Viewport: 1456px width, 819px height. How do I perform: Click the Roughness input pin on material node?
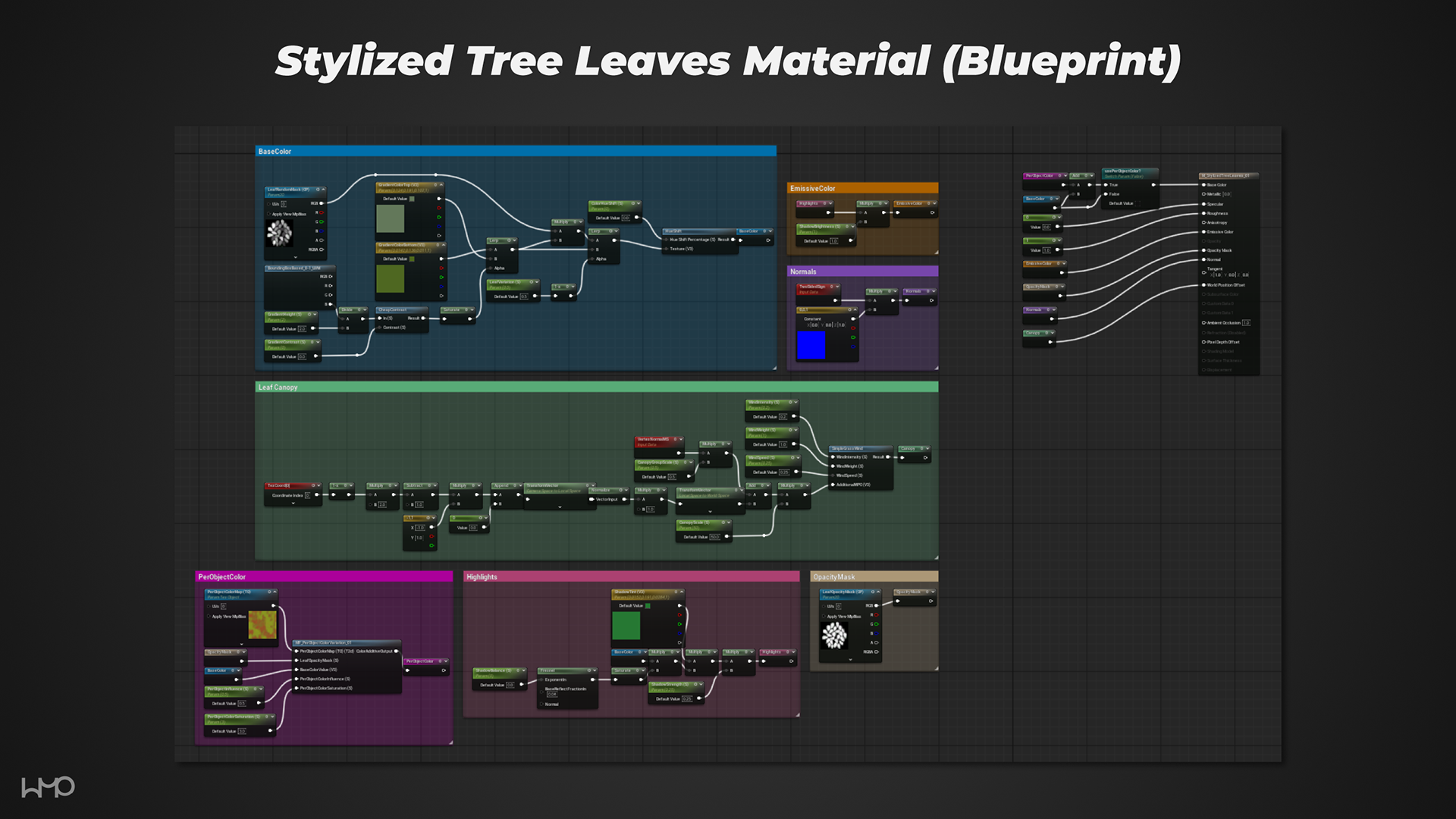coord(1203,213)
